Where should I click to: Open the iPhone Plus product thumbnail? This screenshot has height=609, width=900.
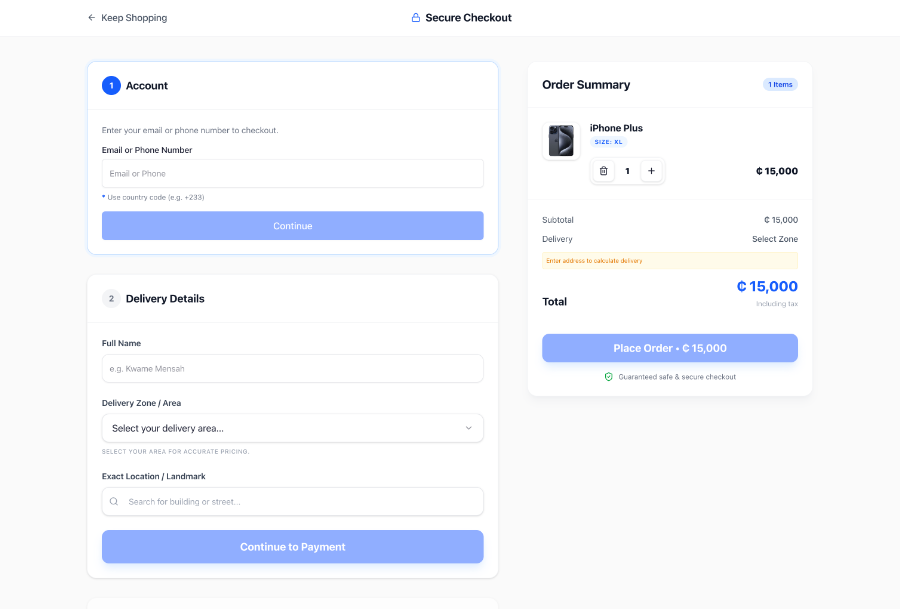tap(561, 141)
